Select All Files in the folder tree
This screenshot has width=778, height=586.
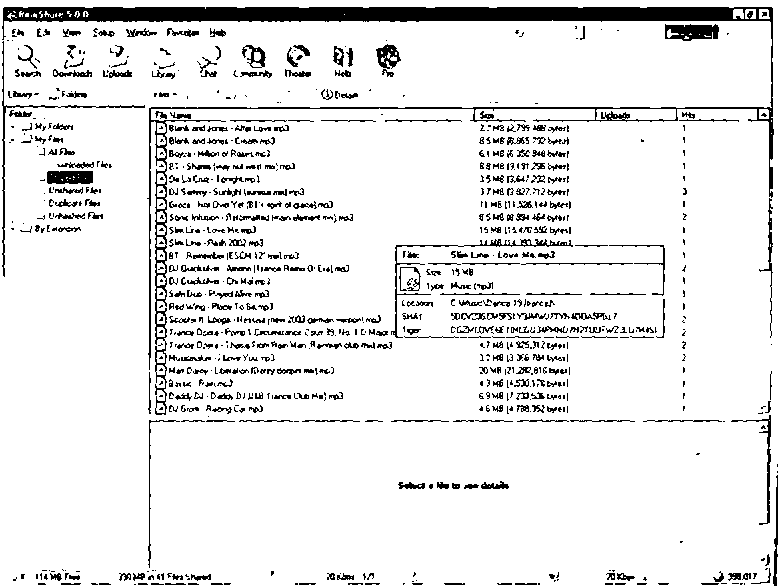pos(62,152)
